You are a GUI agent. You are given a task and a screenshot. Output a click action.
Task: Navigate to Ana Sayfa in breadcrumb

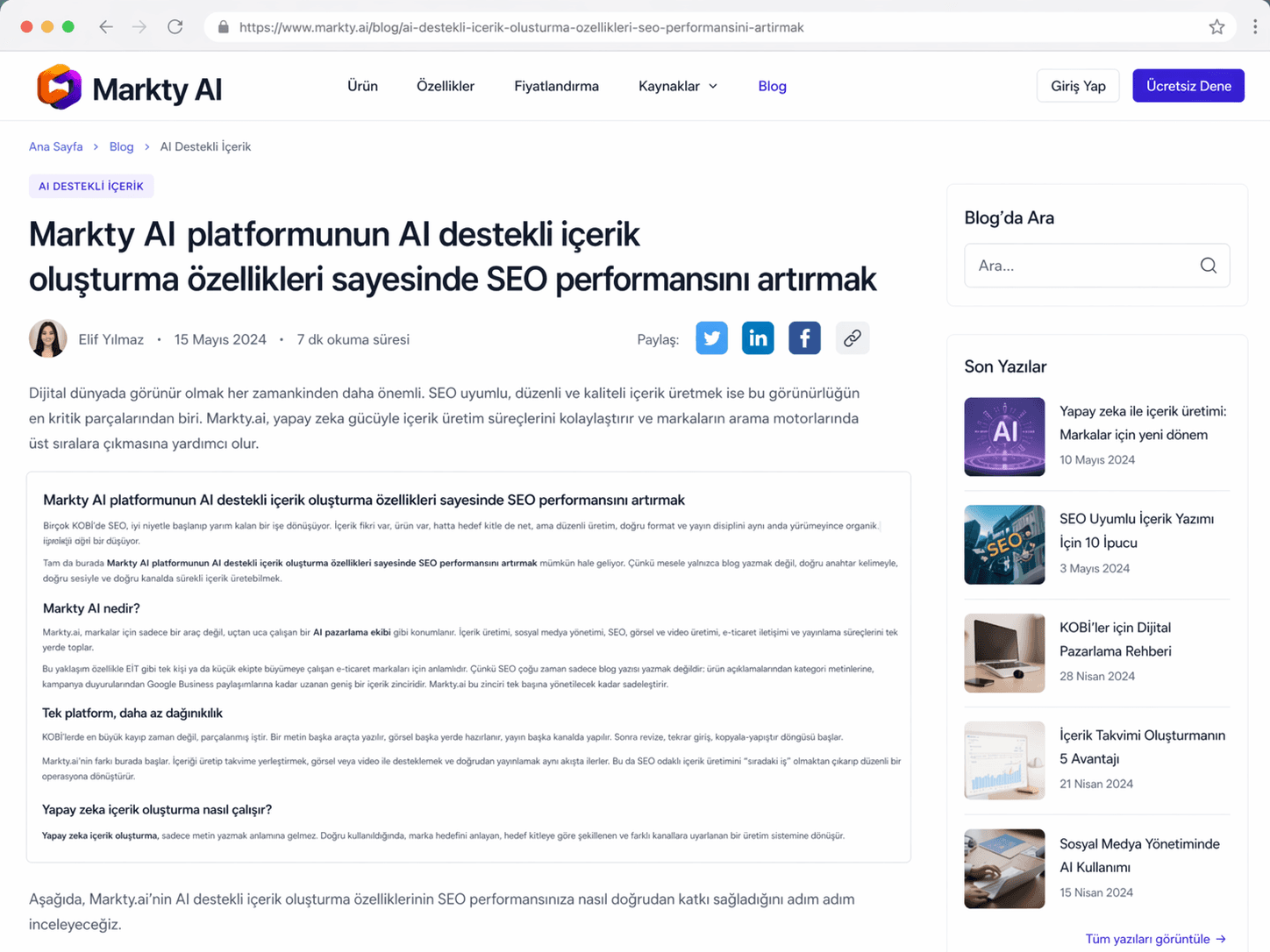tap(56, 146)
